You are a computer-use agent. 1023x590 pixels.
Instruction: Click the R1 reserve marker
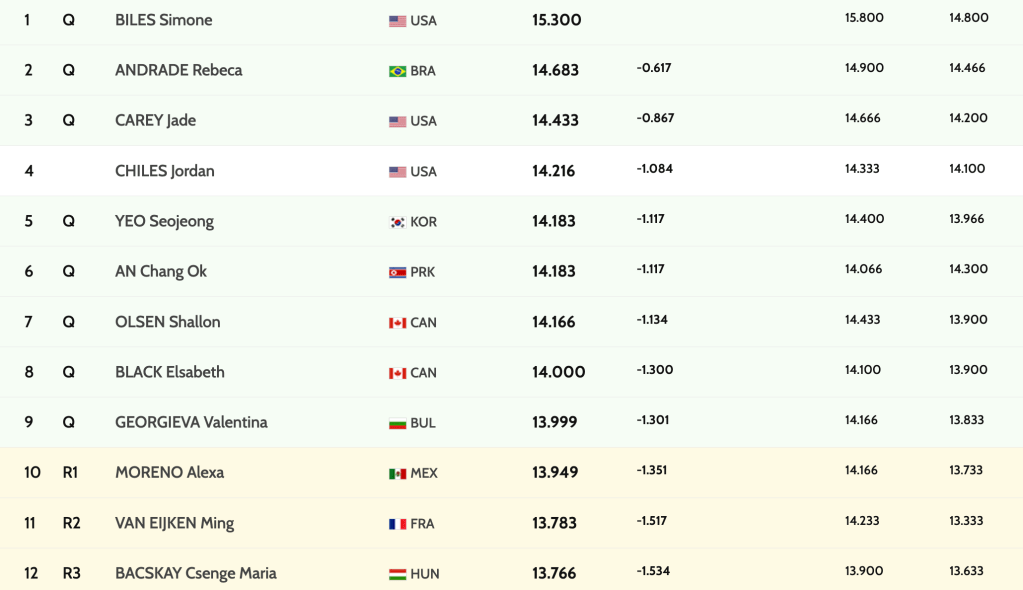pyautogui.click(x=70, y=472)
